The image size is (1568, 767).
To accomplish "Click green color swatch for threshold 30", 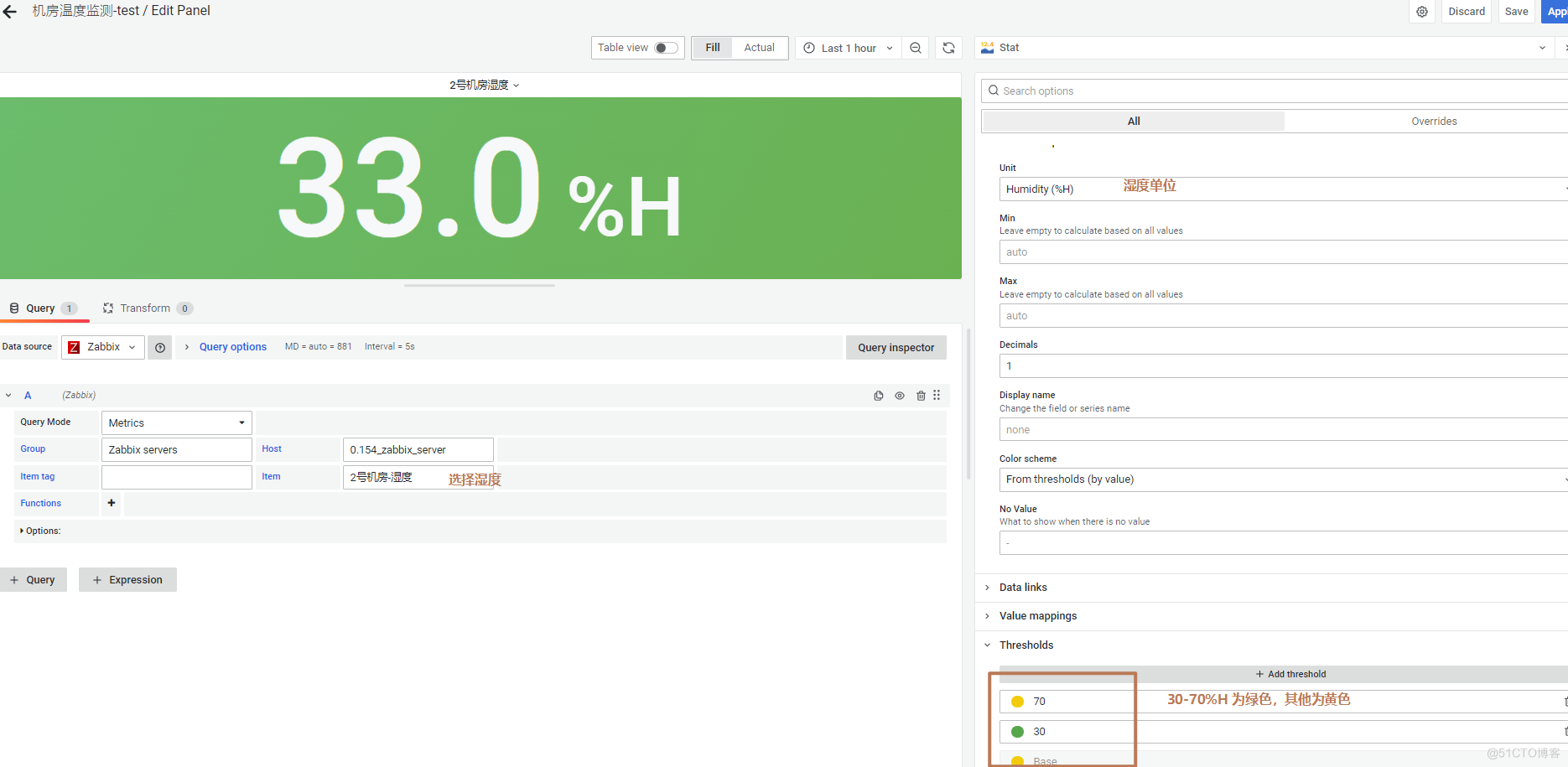I will click(1017, 732).
